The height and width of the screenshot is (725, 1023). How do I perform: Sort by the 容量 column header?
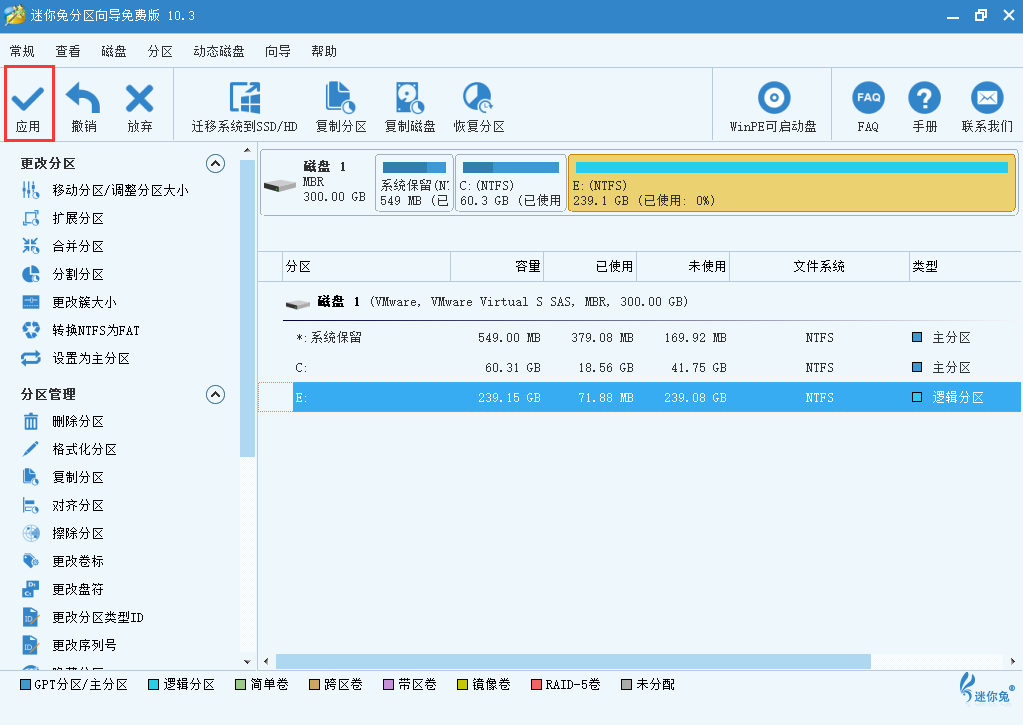point(497,266)
